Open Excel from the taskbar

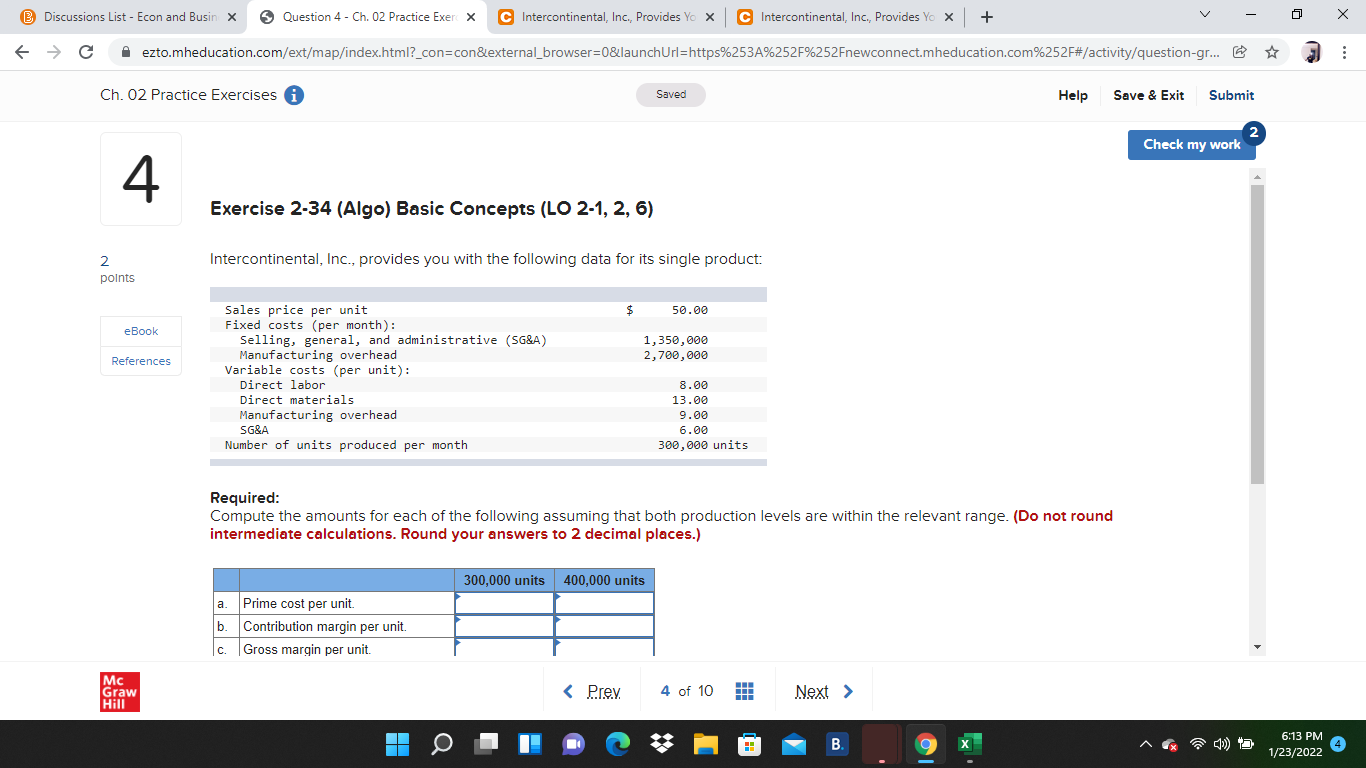[967, 744]
